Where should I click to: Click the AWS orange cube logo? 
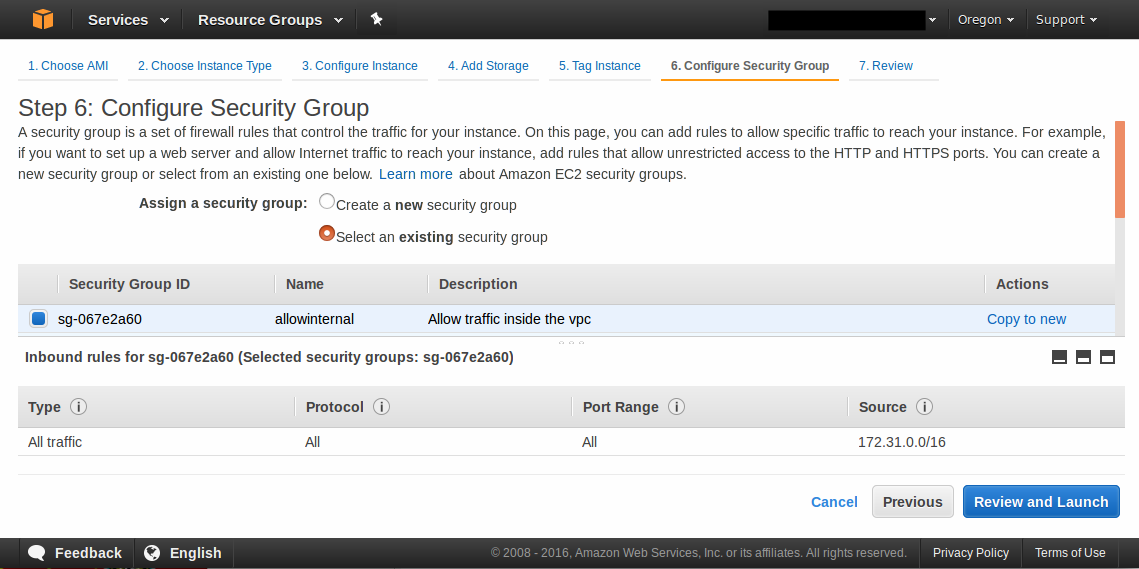tap(43, 19)
